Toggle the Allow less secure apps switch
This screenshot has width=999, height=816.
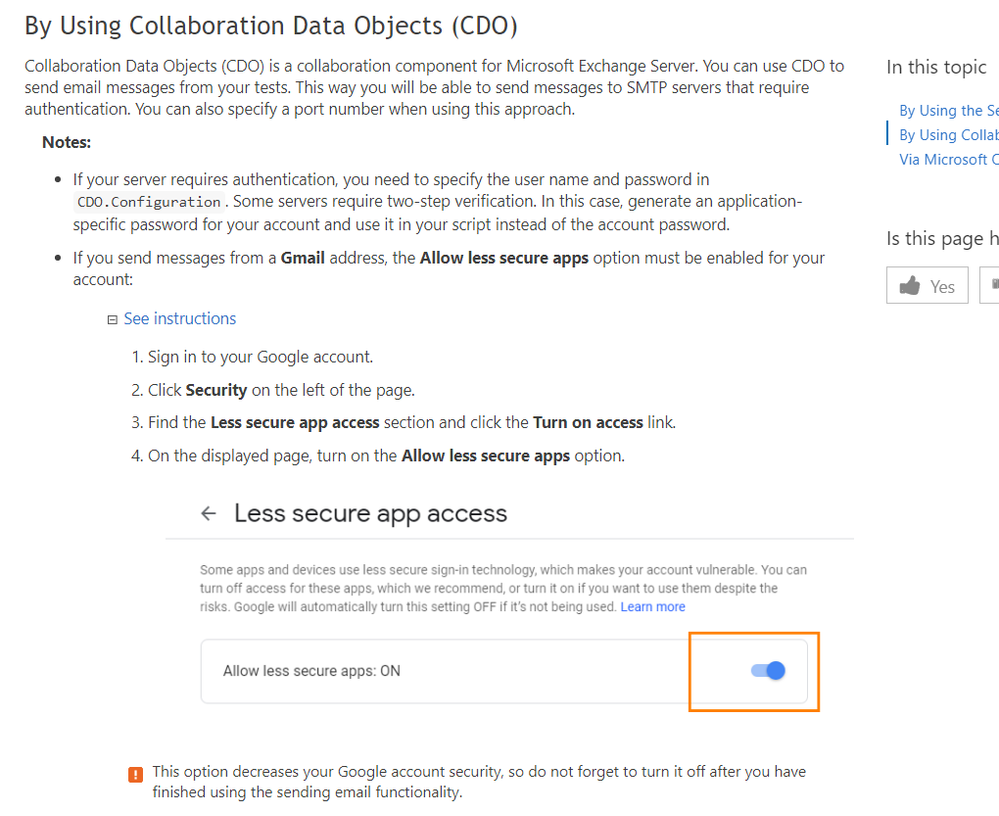(x=768, y=670)
